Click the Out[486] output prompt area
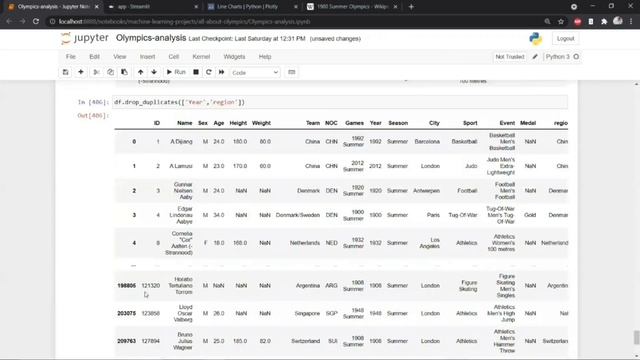Viewport: 640px width, 360px height. click(93, 116)
